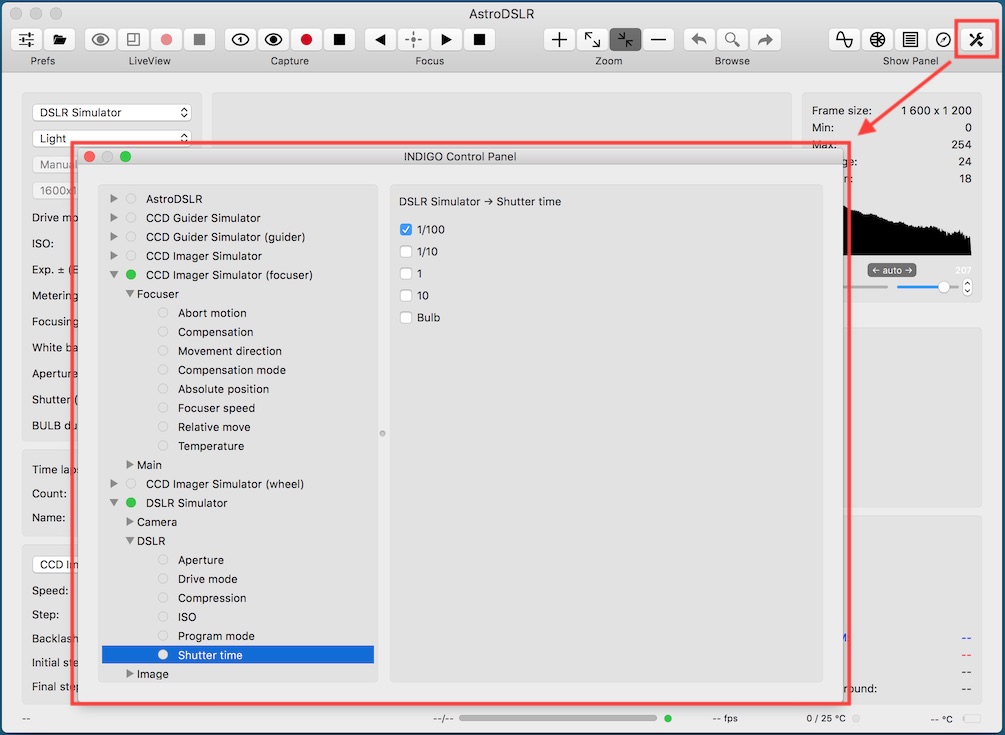Zoom in with the plus icon
This screenshot has width=1005, height=735.
click(559, 40)
